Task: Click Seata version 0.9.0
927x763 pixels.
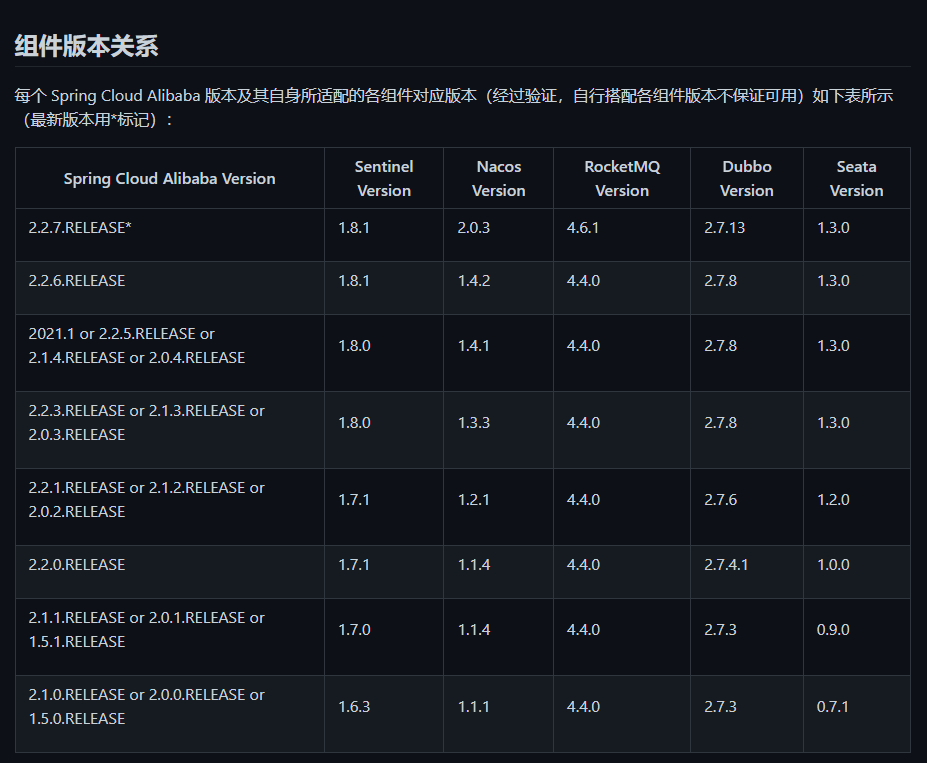Action: tap(833, 629)
